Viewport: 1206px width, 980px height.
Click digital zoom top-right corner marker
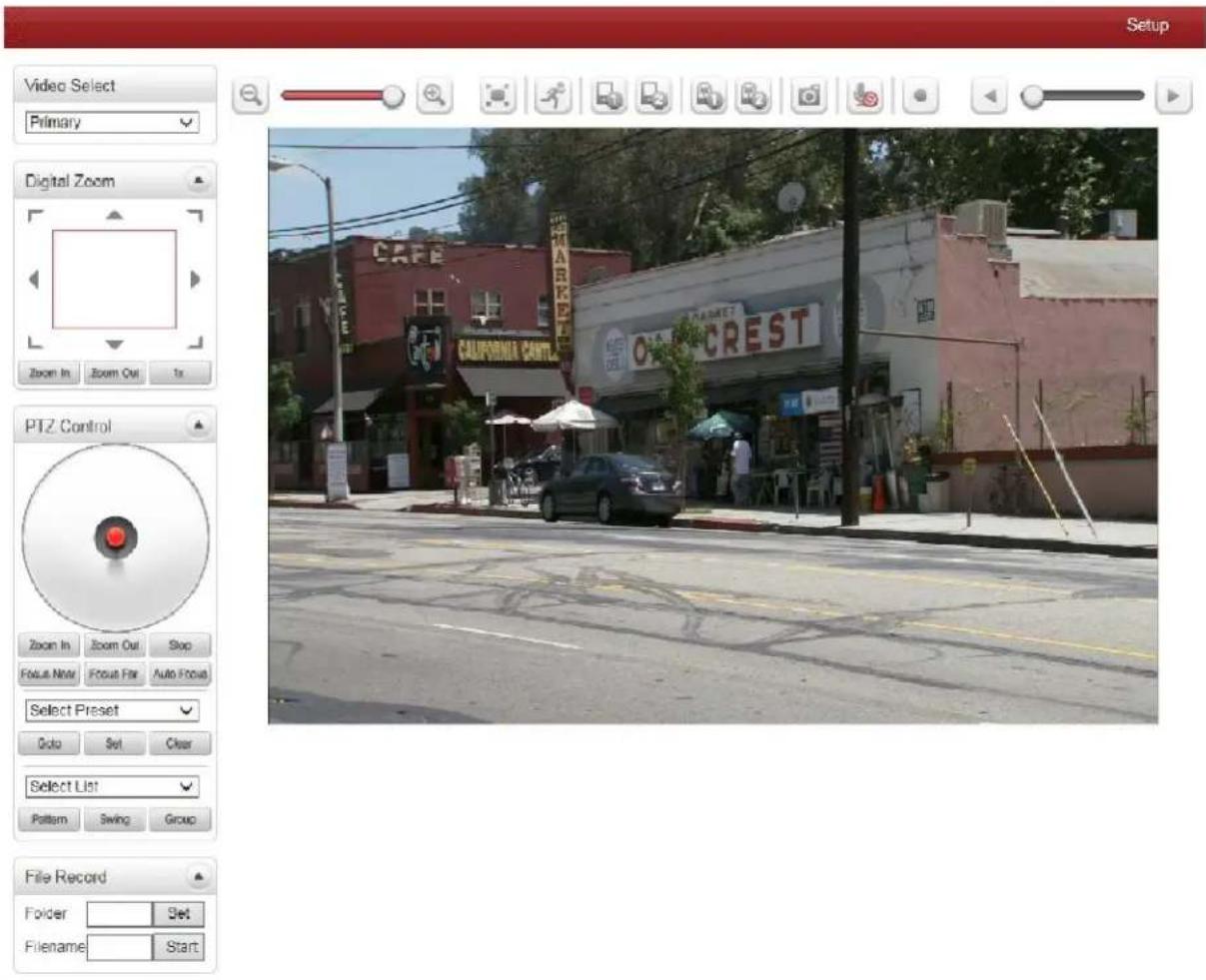195,216
